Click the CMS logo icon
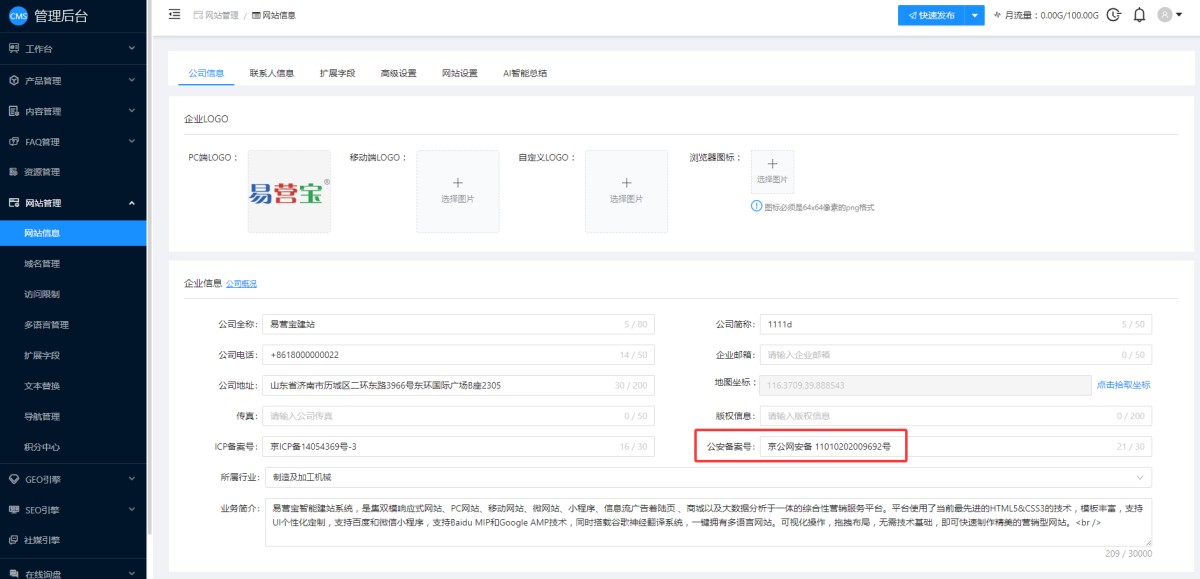The image size is (1200, 579). click(x=17, y=15)
